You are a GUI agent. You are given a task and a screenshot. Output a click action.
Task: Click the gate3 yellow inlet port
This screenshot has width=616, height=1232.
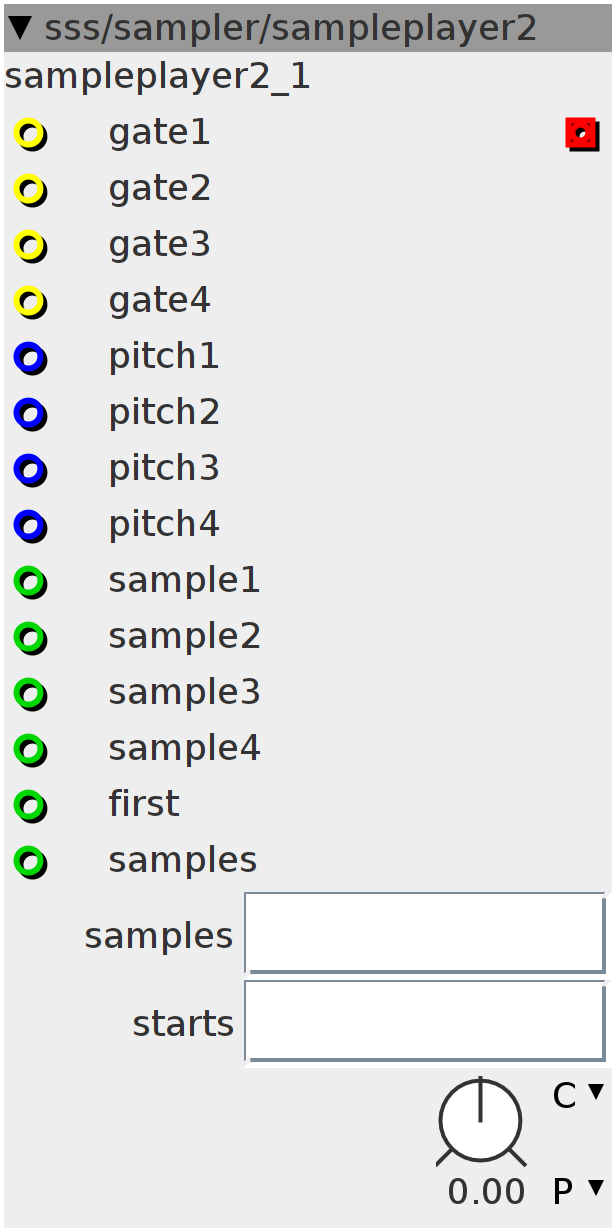30,245
